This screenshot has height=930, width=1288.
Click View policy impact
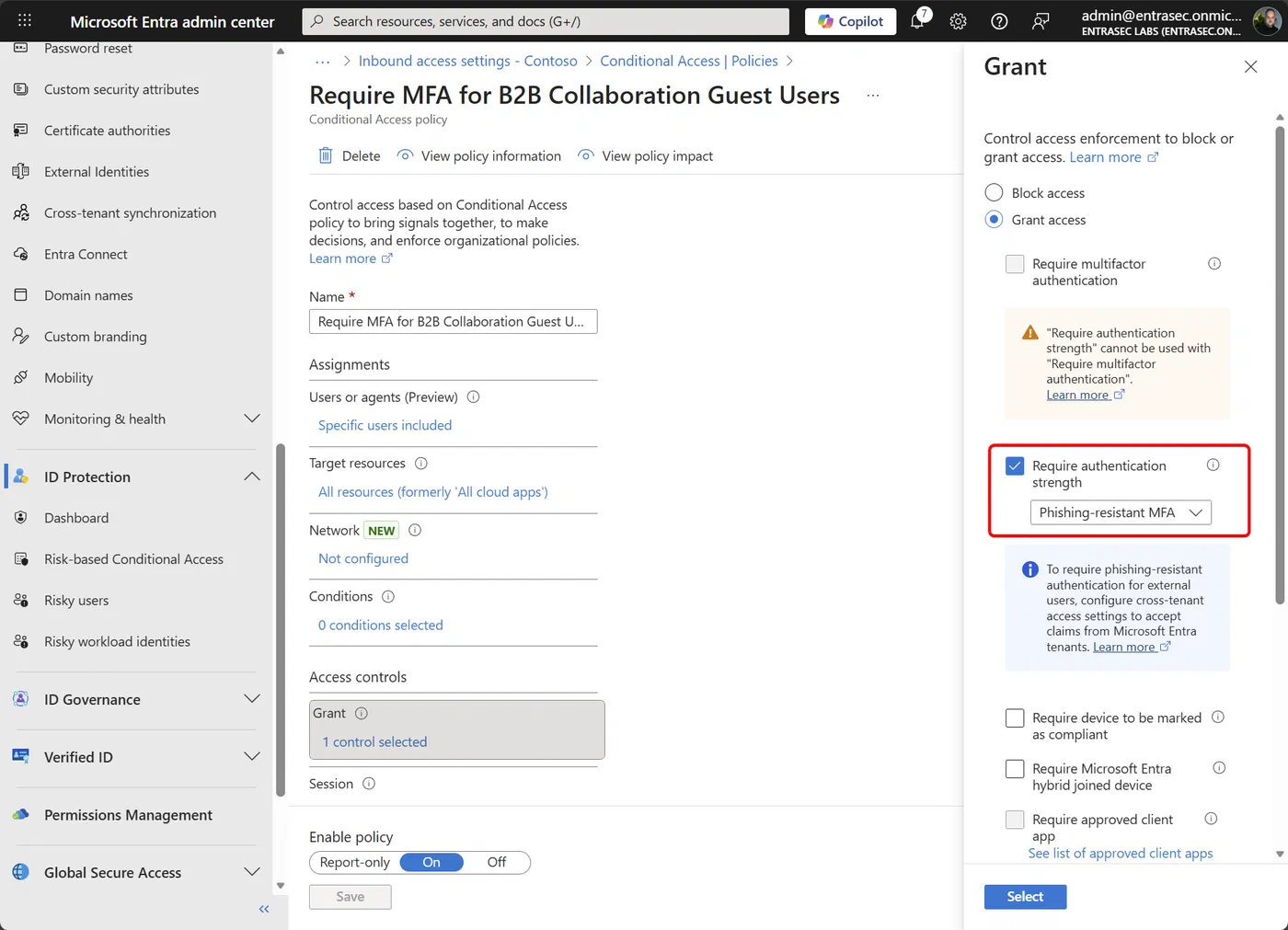click(x=645, y=155)
